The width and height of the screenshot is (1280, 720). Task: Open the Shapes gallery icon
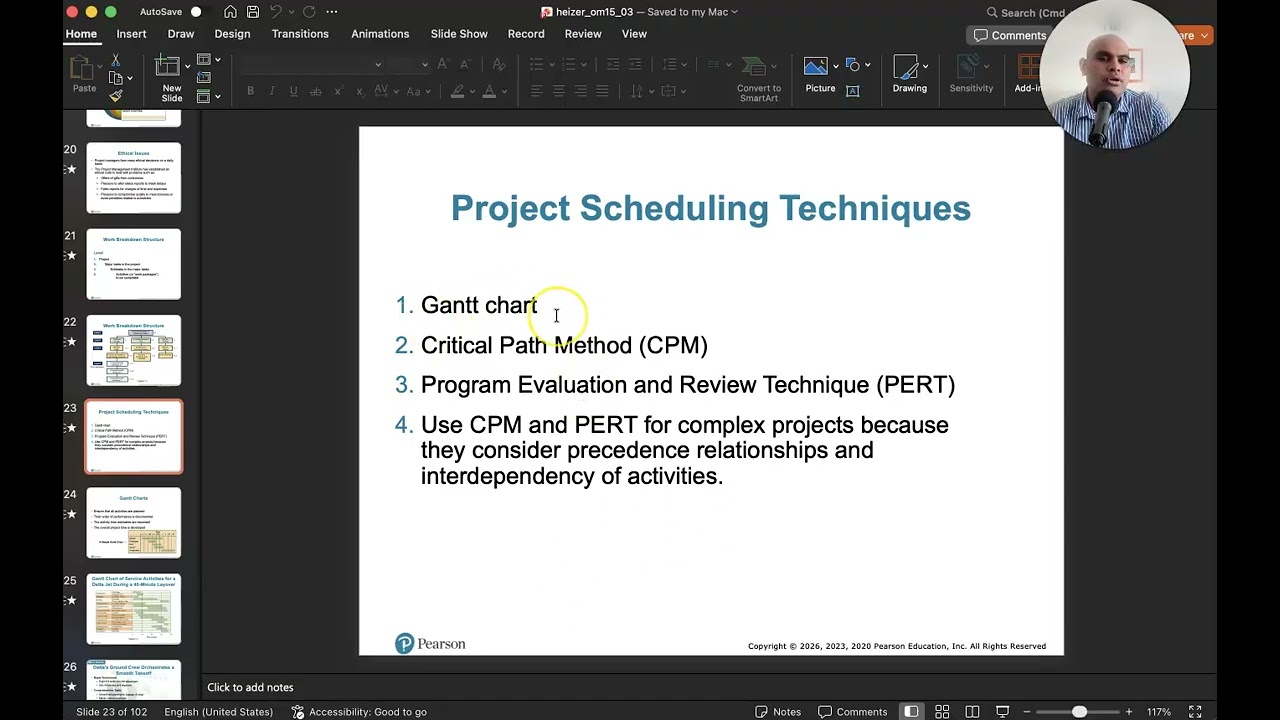pyautogui.click(x=853, y=65)
